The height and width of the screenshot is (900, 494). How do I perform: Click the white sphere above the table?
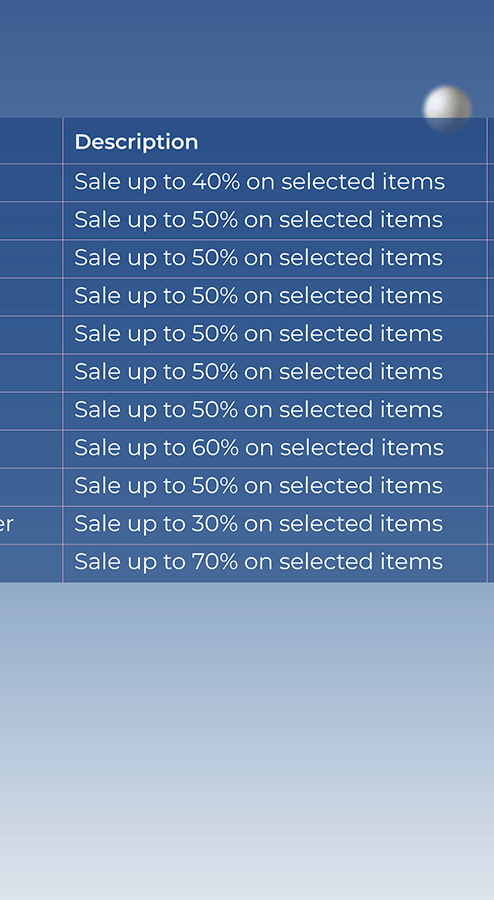447,107
